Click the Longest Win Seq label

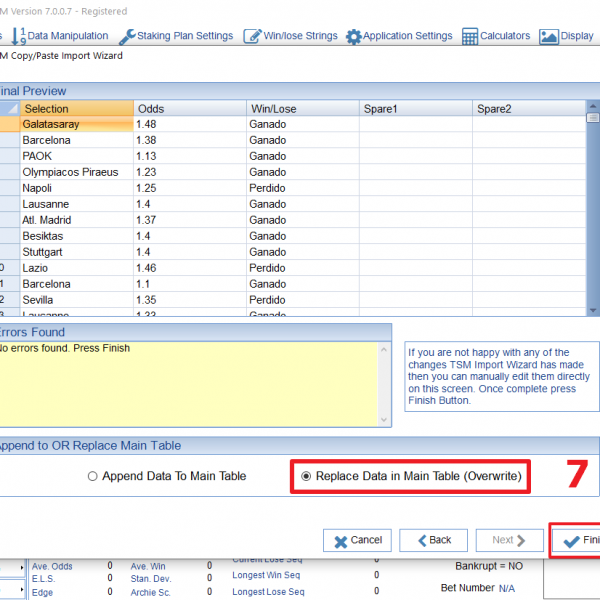tap(266, 575)
